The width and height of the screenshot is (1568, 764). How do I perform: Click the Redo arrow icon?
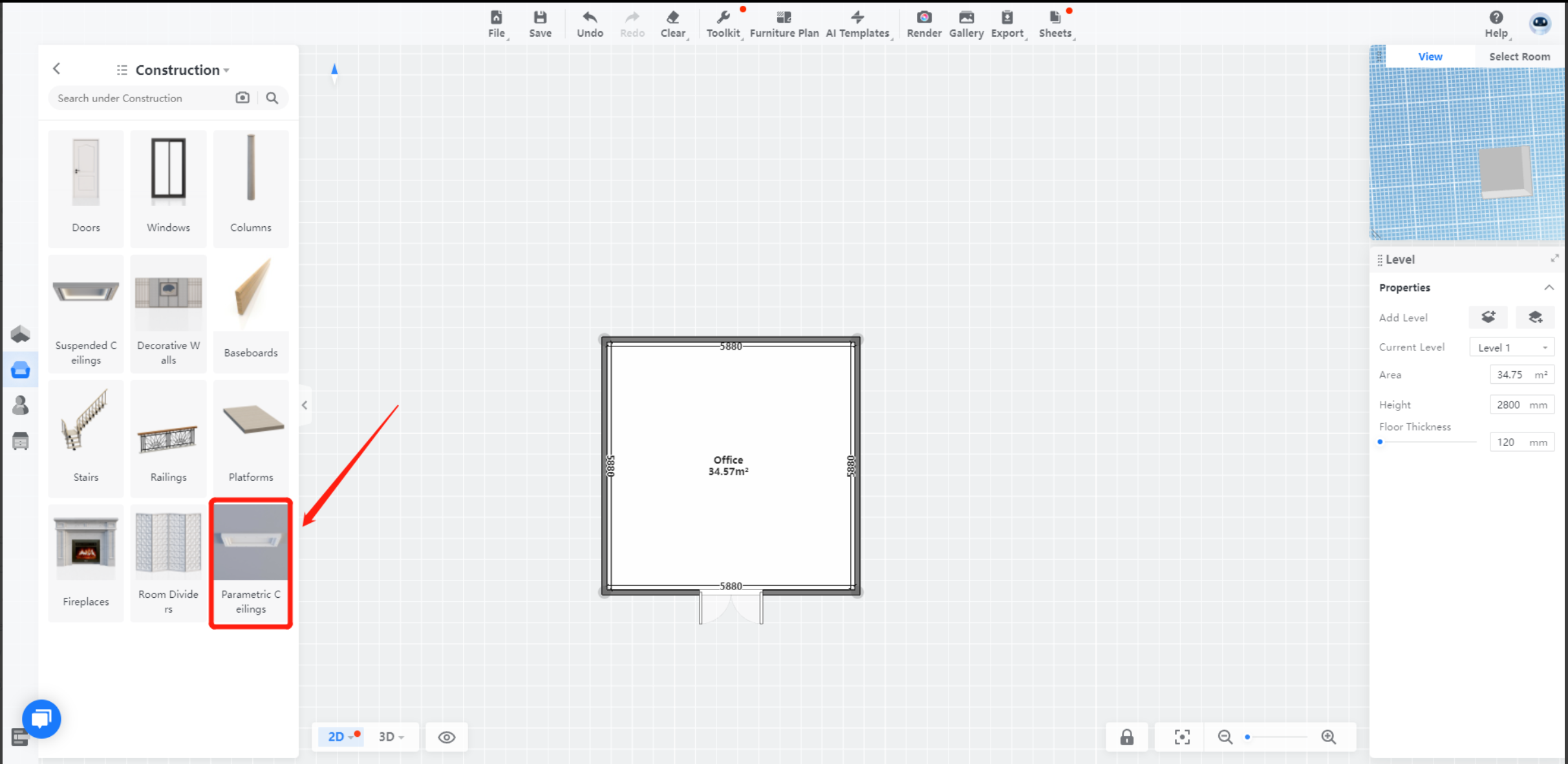pos(632,17)
